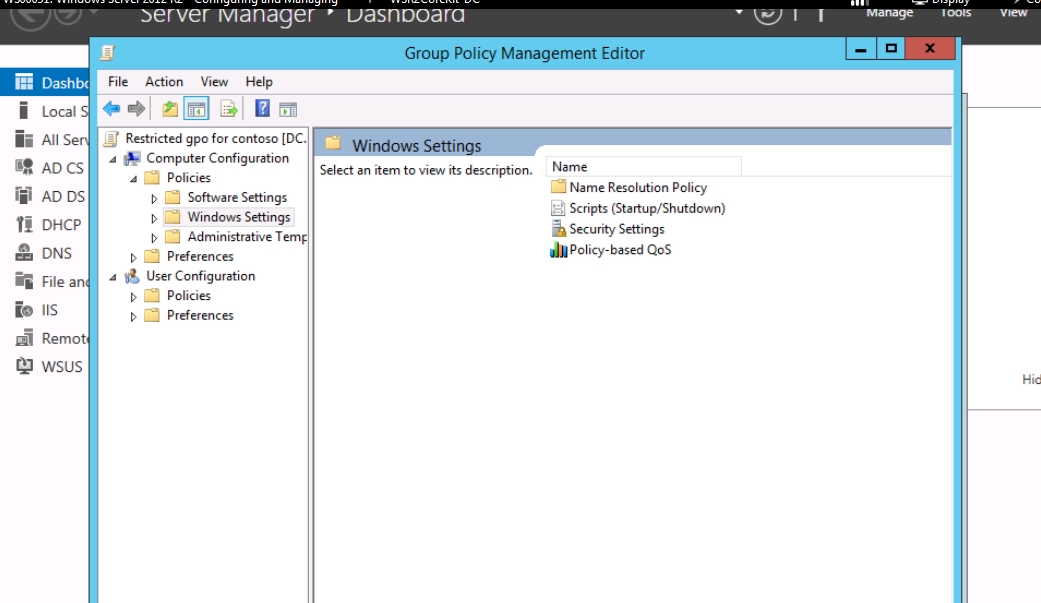Viewport: 1041px width, 603px height.
Task: Click the Restricted gpo scroll icon in tree
Action: (x=112, y=138)
